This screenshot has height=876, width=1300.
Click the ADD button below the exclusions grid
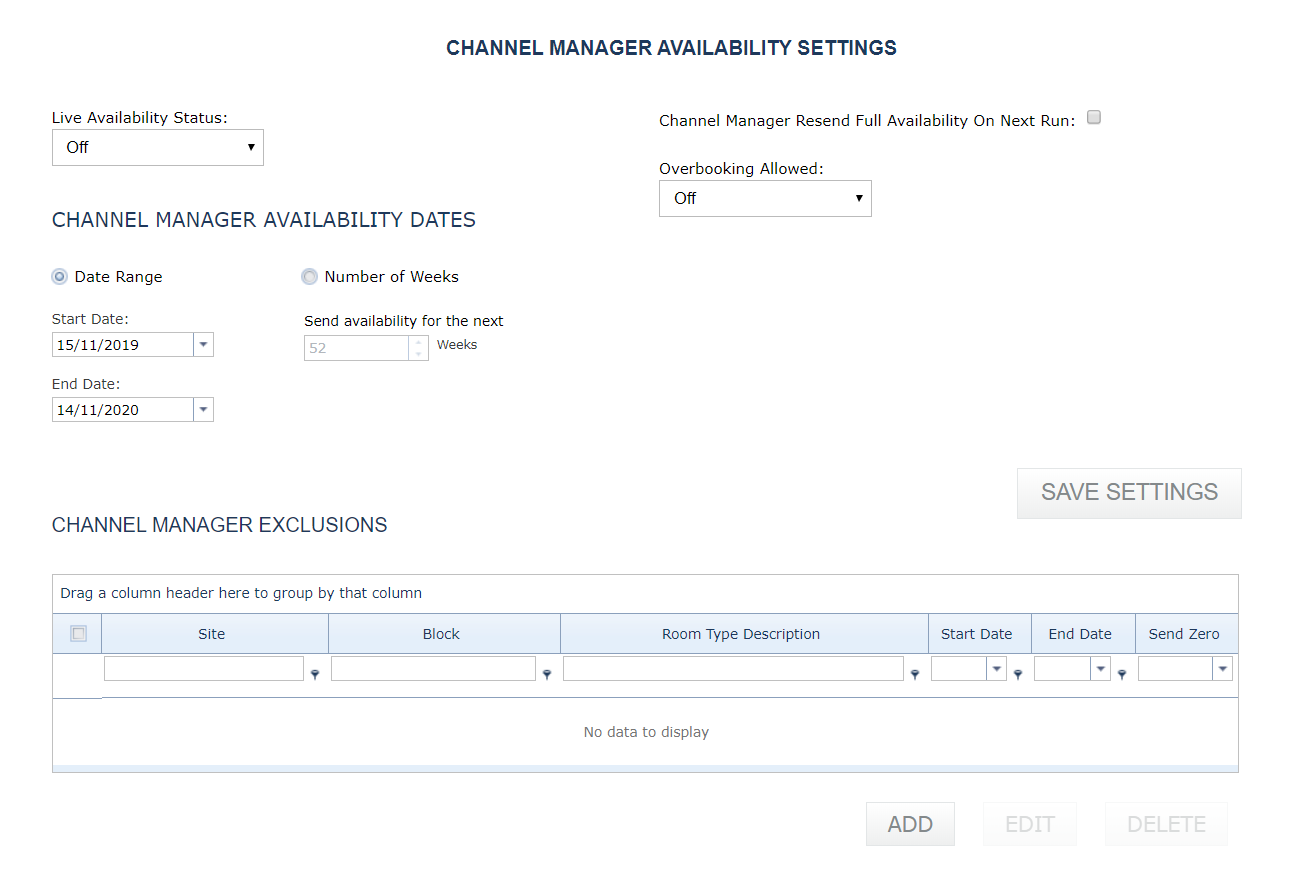(x=909, y=823)
